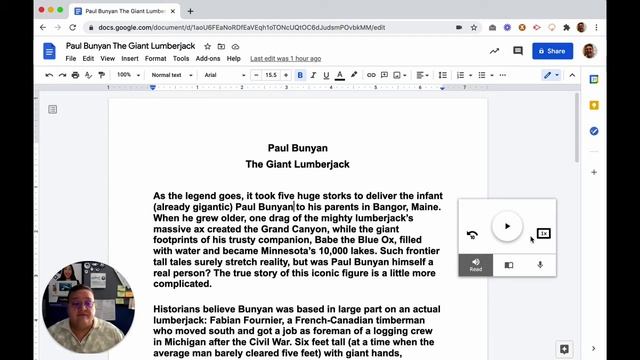640x360 pixels.
Task: Open the Add-ons menu
Action: pos(208,59)
